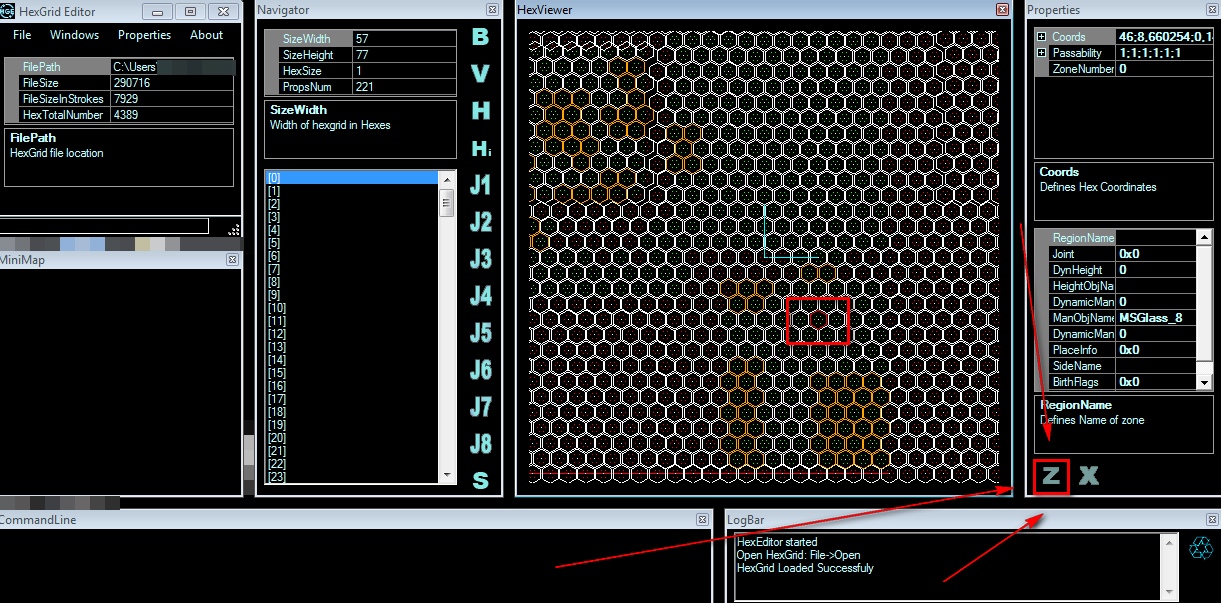Select the RegionName property row
This screenshot has height=603, width=1221.
point(1116,238)
